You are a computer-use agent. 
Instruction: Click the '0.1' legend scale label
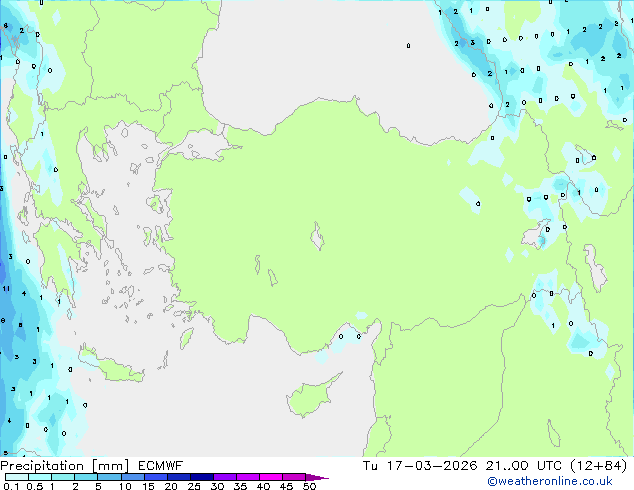tap(11, 486)
